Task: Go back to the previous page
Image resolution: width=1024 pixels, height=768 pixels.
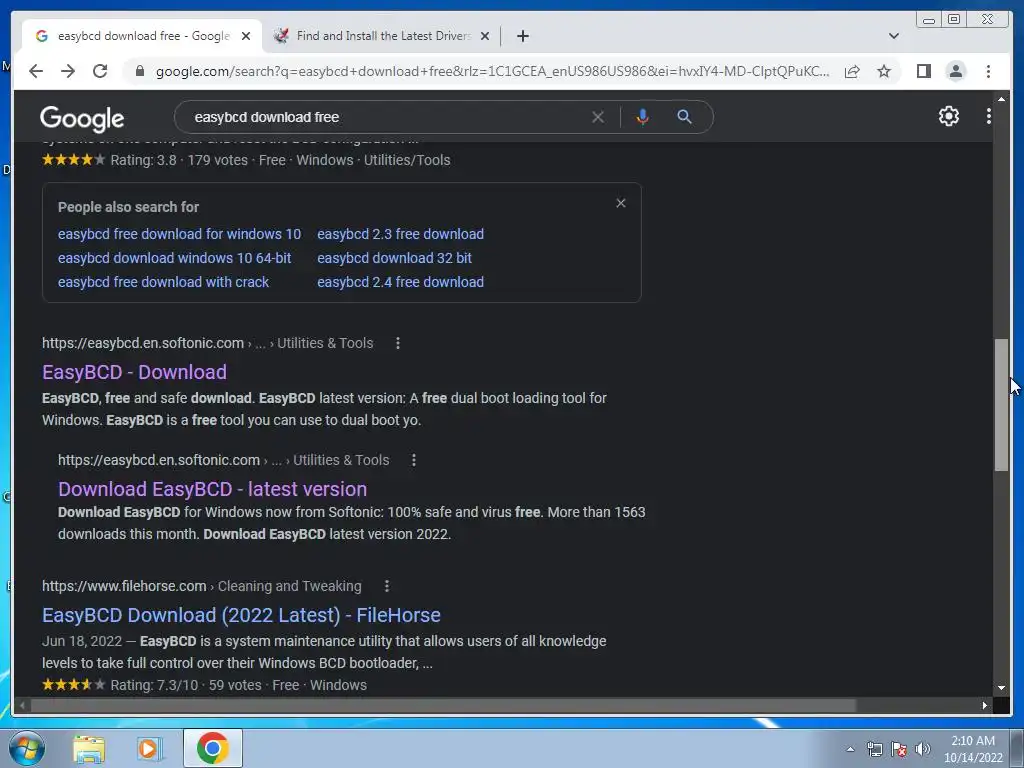Action: pyautogui.click(x=36, y=71)
